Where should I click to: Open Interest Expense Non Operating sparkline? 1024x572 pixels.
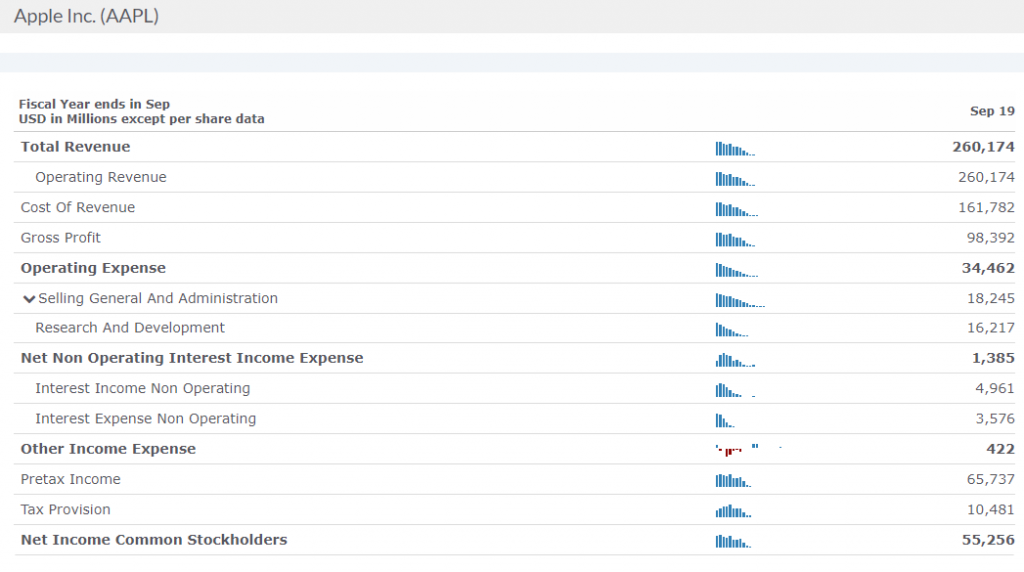click(x=725, y=421)
